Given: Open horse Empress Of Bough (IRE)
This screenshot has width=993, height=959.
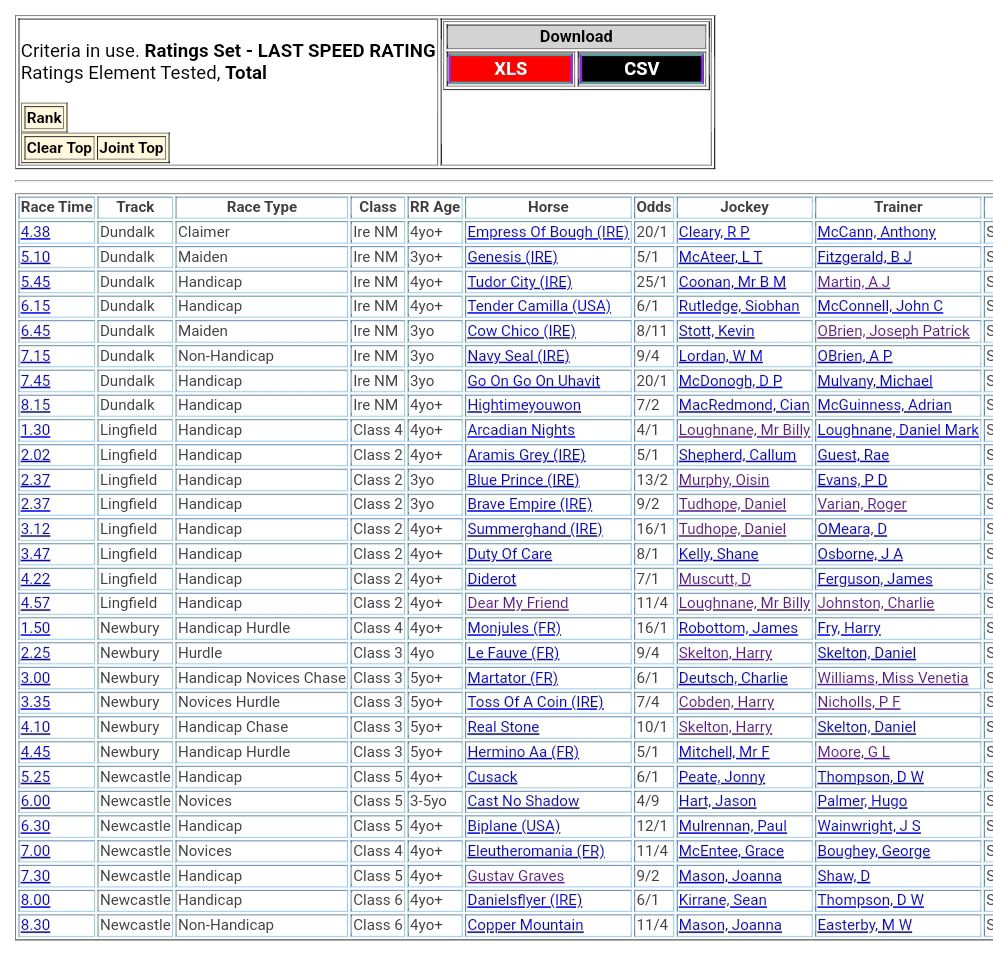Looking at the screenshot, I should (x=547, y=232).
